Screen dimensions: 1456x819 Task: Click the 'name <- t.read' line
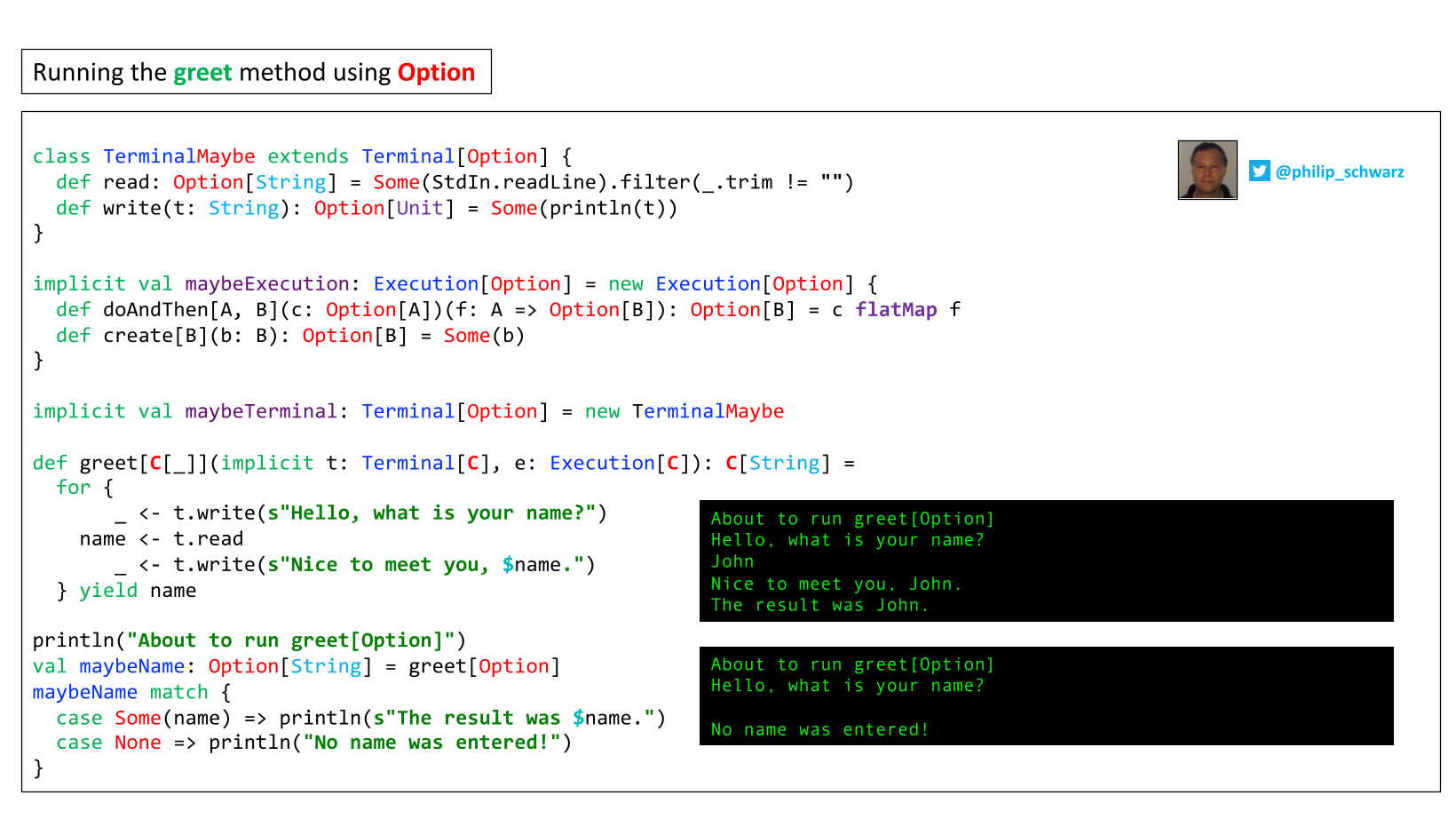161,539
